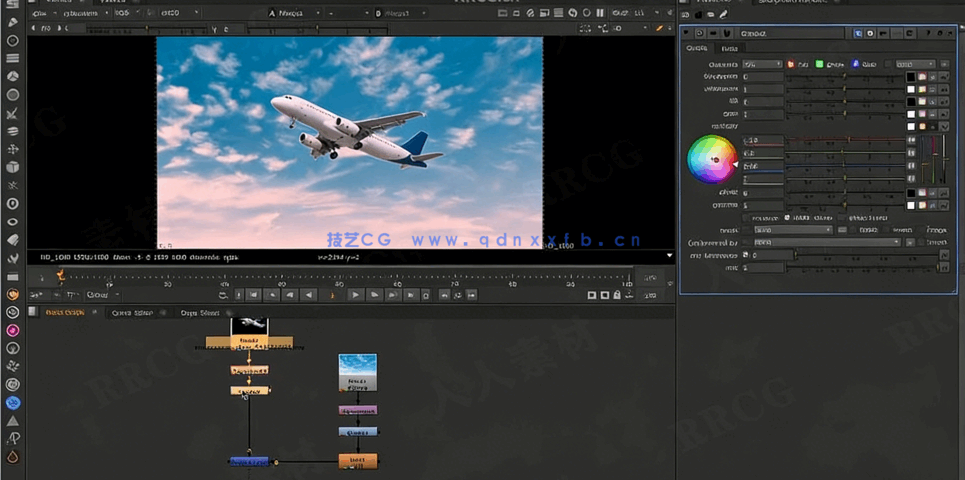The image size is (965, 480).
Task: Collapse the properties panel with its header arrow
Action: tap(688, 33)
